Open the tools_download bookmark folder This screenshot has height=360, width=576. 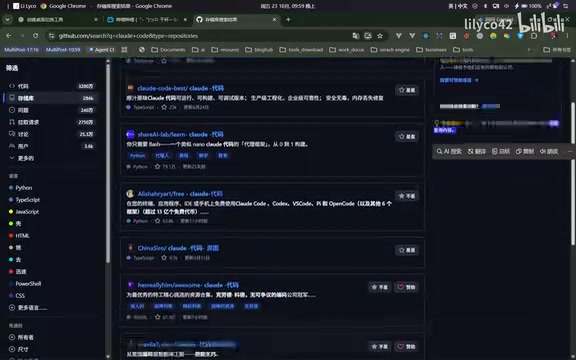pos(301,50)
